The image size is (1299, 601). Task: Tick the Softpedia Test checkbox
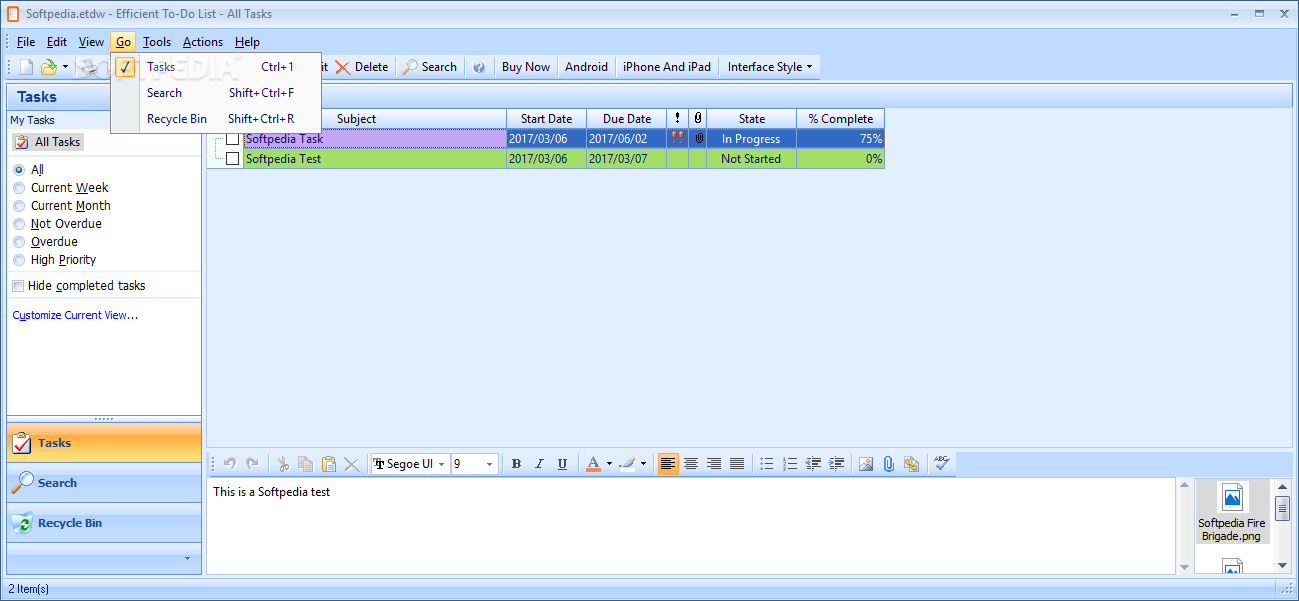[233, 158]
